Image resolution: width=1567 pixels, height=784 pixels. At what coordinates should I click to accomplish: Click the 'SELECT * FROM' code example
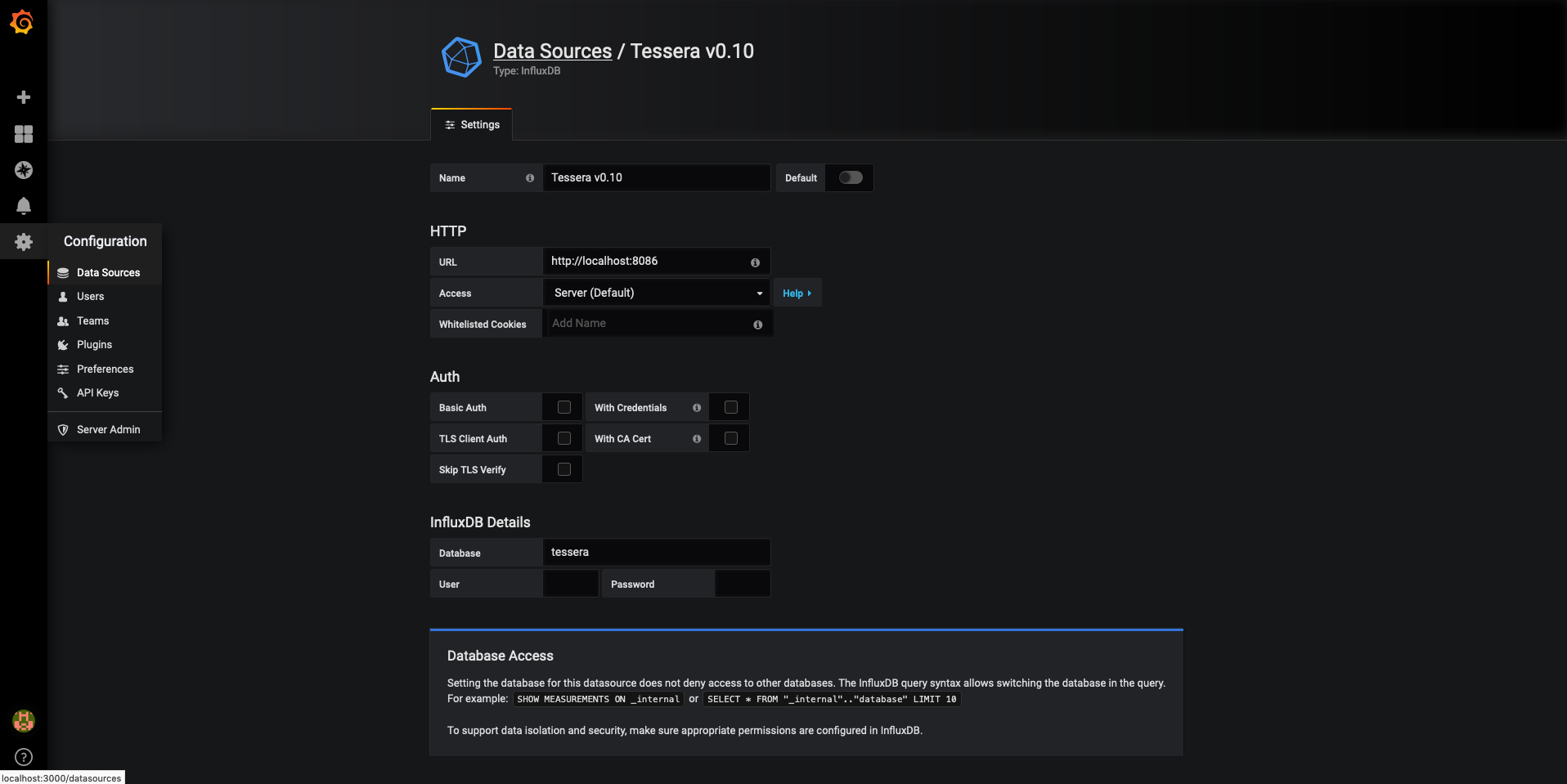[x=832, y=699]
